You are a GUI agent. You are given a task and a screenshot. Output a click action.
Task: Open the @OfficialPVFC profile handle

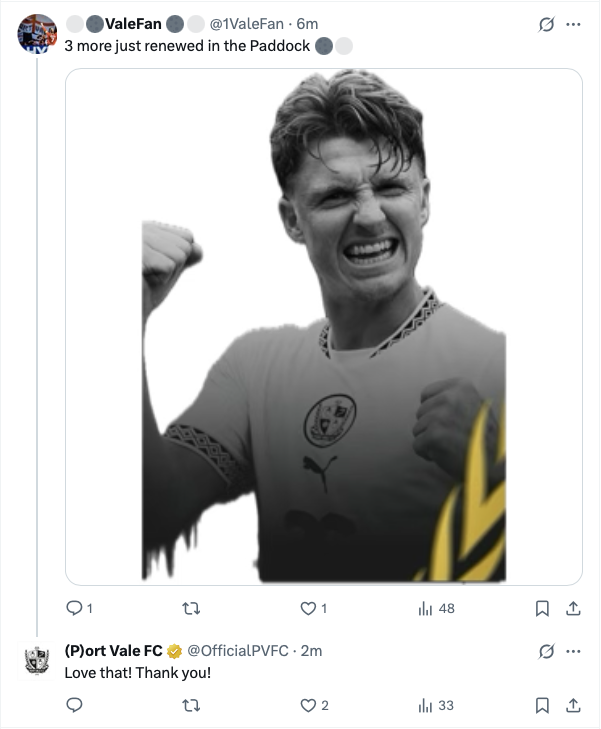[238, 651]
